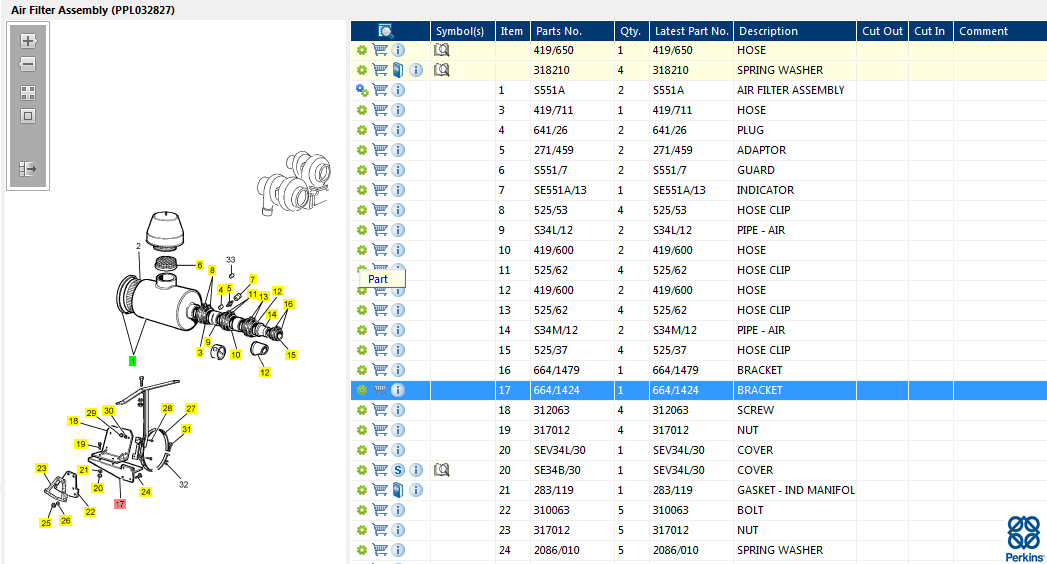Click the S supersession icon for SE34B/30
This screenshot has height=564, width=1047.
pos(398,471)
